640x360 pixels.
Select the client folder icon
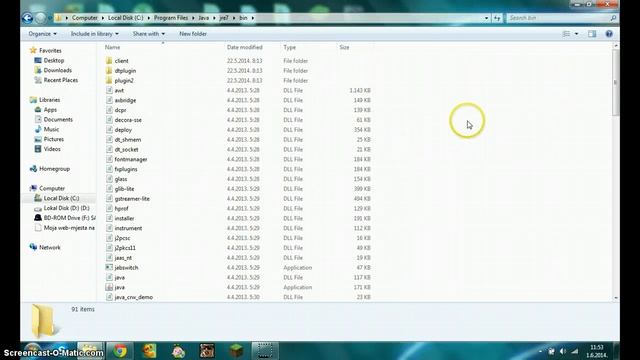[109, 61]
